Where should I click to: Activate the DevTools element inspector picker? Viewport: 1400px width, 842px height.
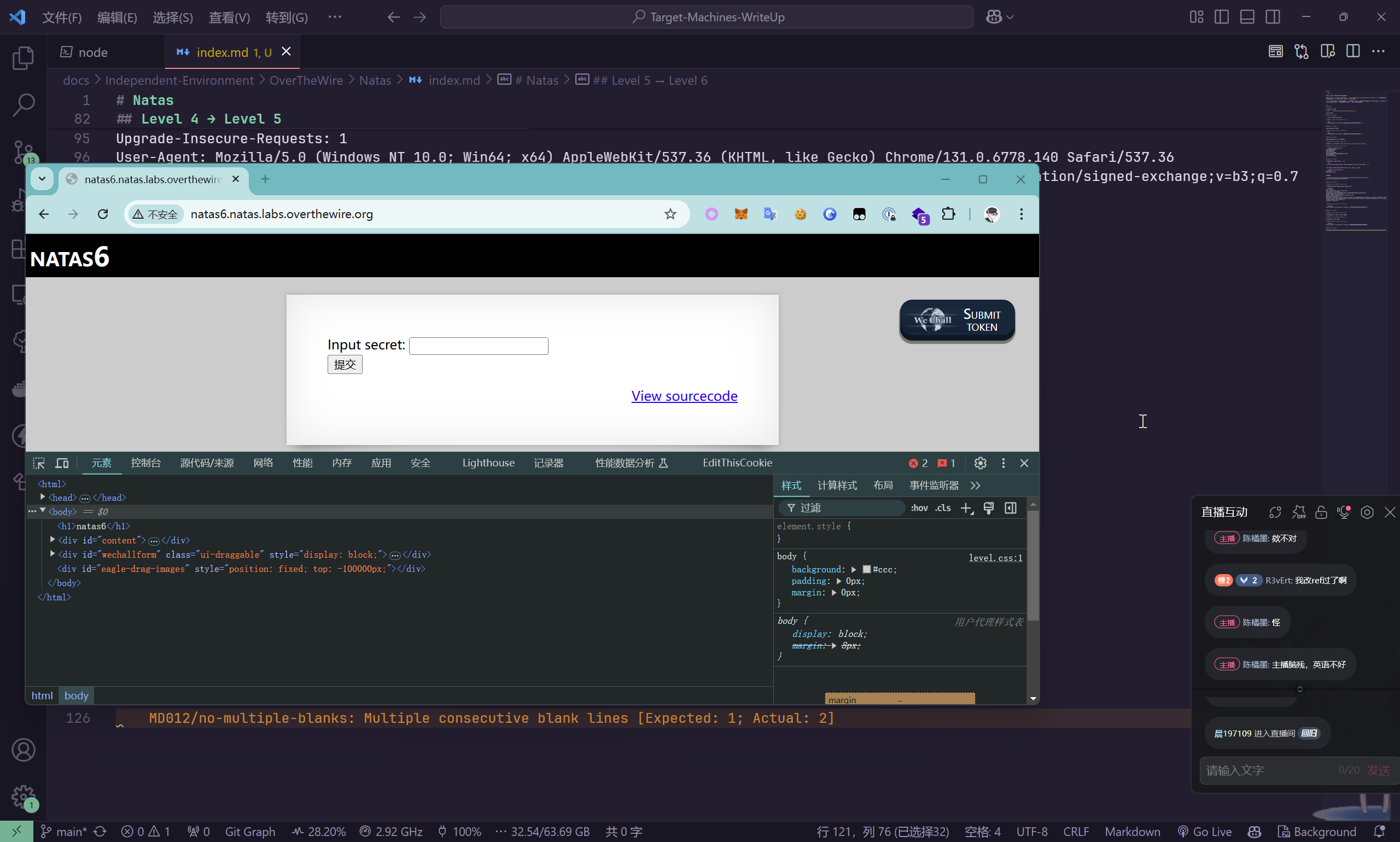(x=39, y=463)
